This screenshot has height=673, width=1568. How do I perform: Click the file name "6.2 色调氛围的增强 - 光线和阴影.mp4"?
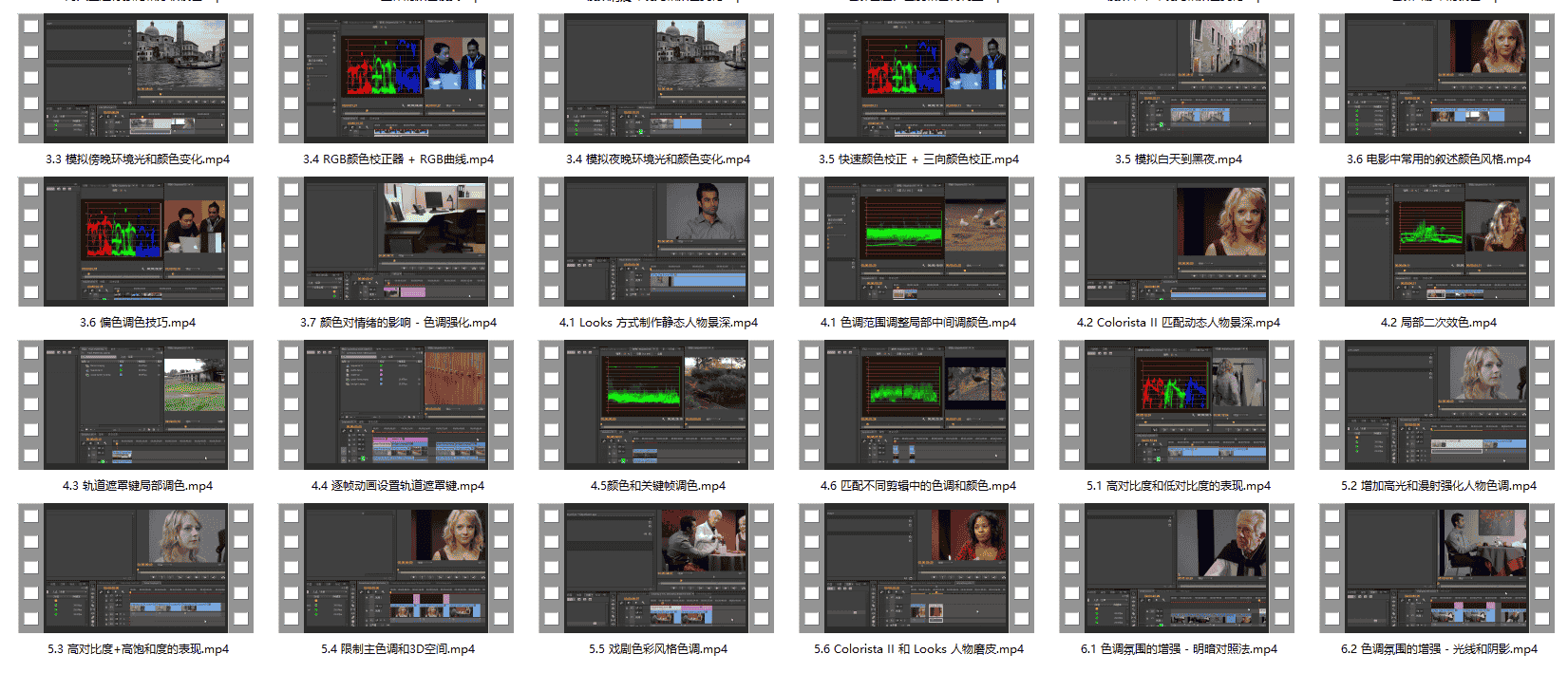tap(1439, 649)
